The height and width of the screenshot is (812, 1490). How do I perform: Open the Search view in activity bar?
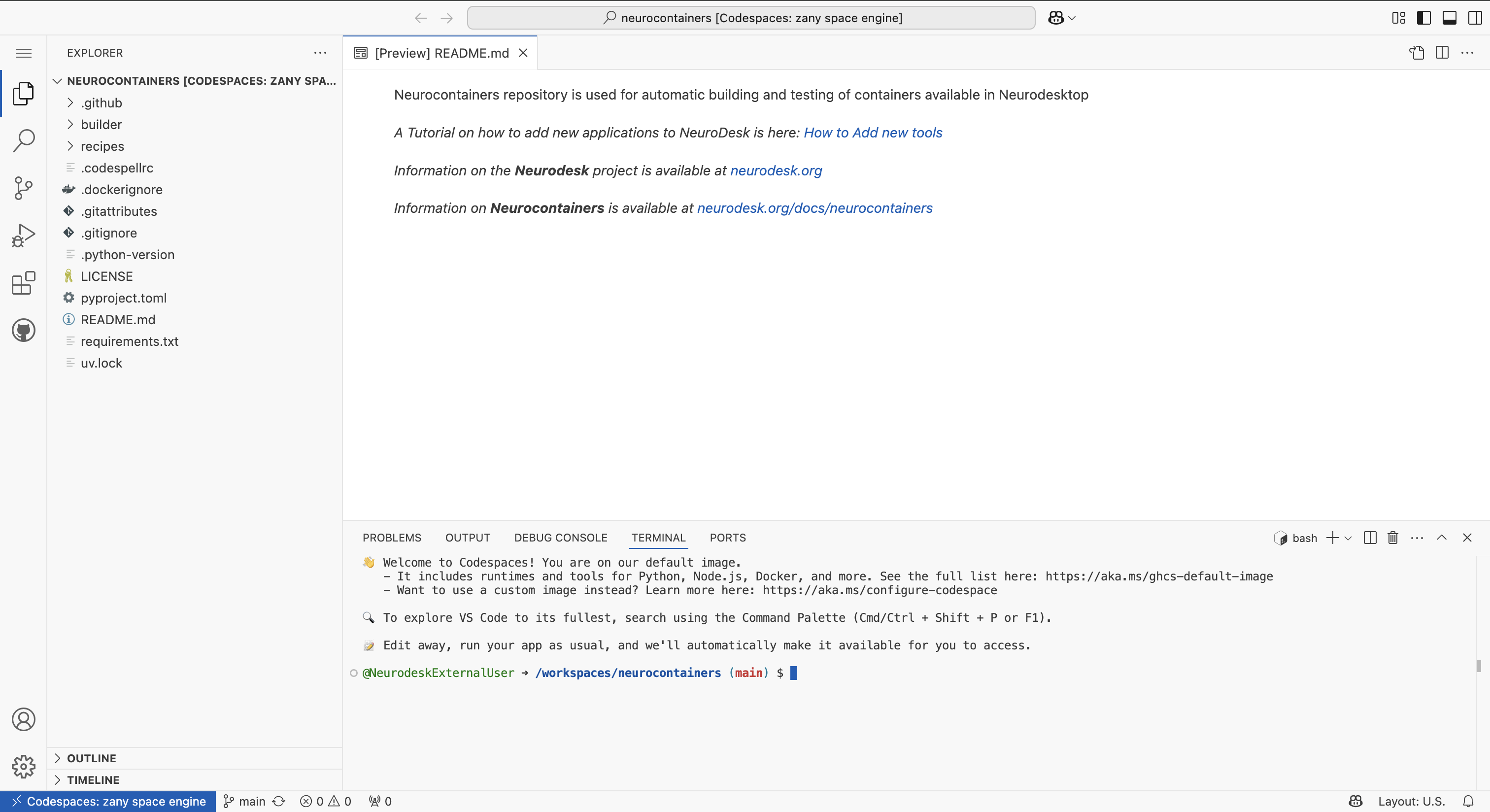tap(24, 140)
